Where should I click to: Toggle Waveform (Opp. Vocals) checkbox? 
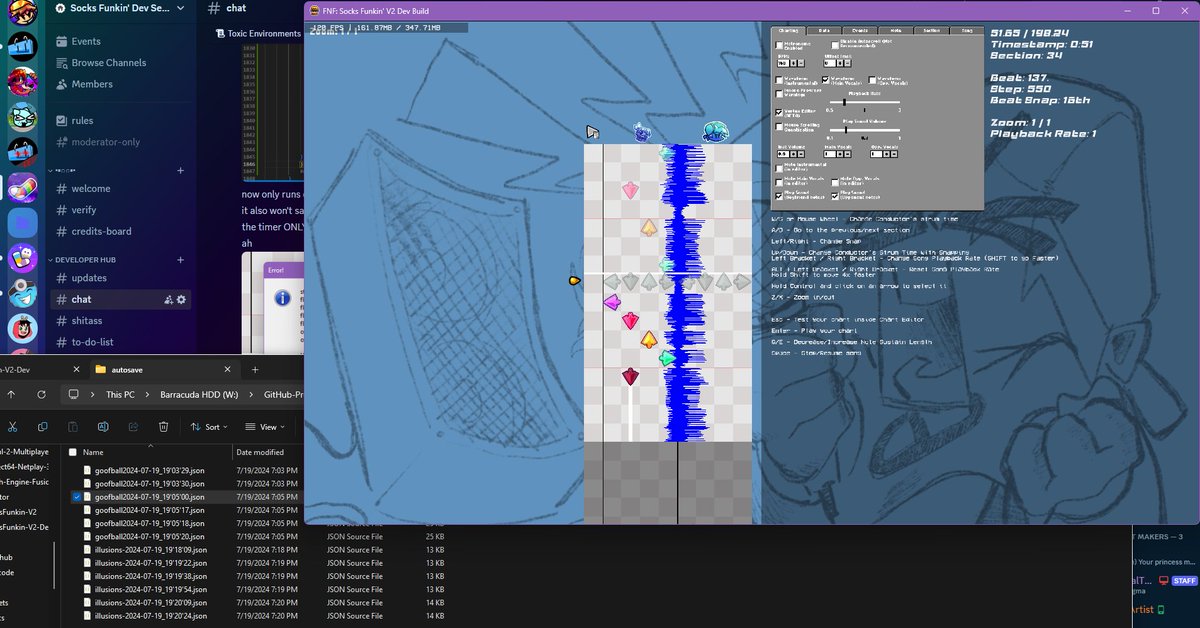(x=872, y=79)
